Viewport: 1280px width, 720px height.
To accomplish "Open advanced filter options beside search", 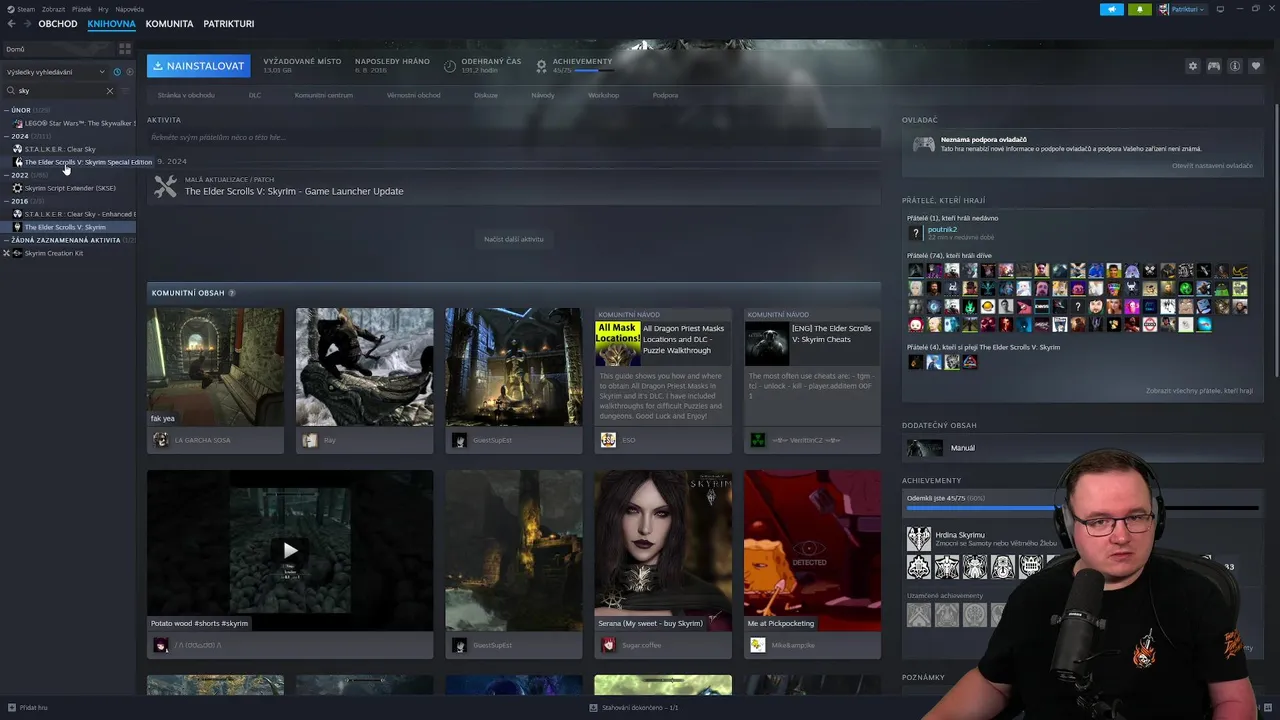I will coord(127,91).
